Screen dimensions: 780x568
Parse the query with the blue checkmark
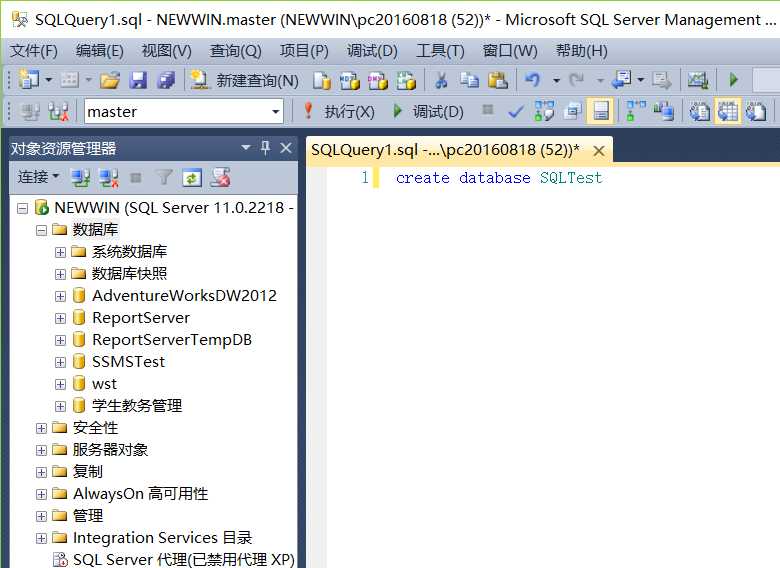click(x=516, y=112)
